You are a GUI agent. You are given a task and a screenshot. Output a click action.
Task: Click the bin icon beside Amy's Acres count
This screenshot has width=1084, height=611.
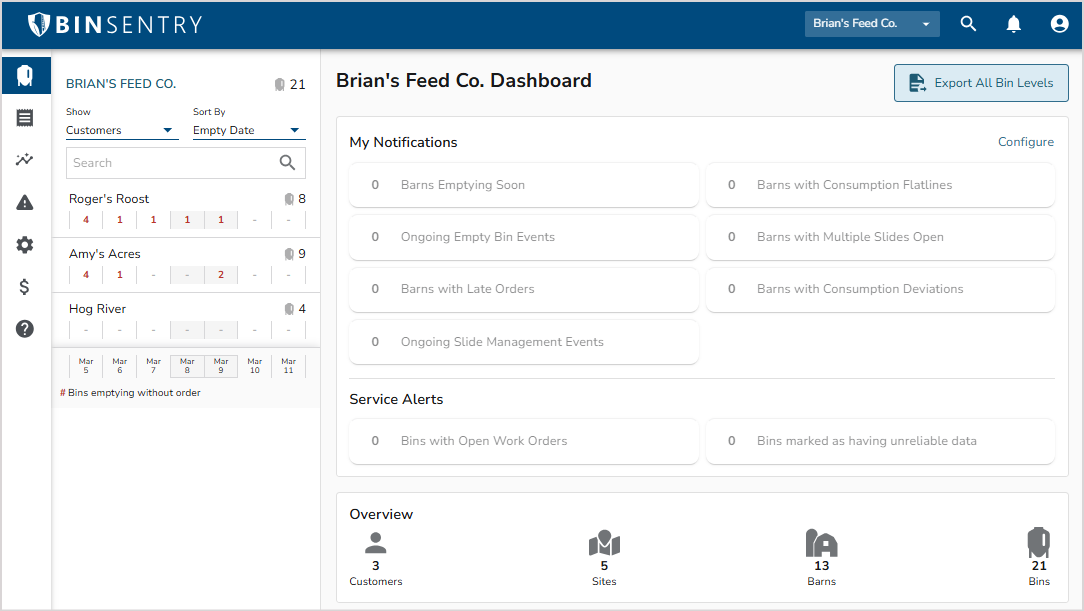290,254
